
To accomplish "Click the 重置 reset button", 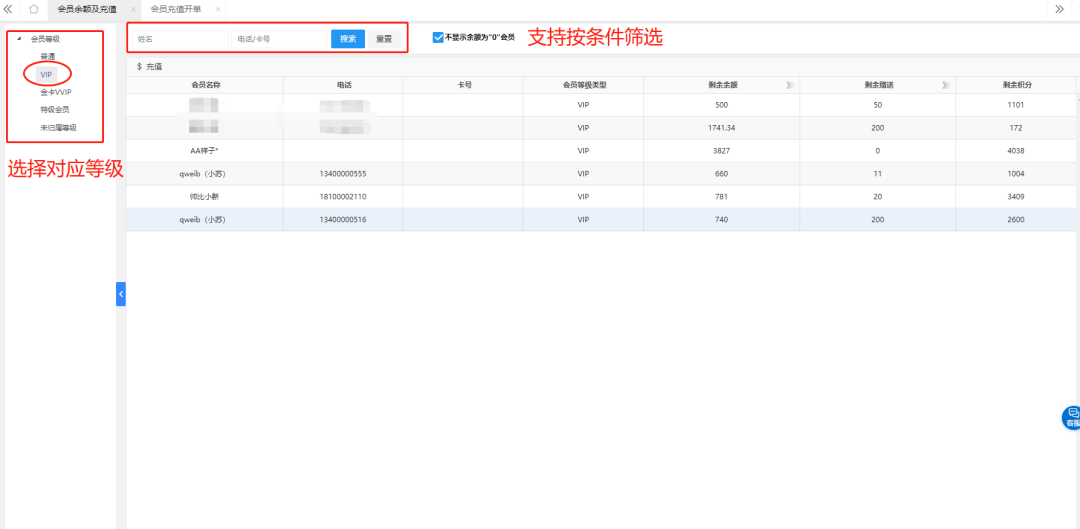I will [x=383, y=39].
